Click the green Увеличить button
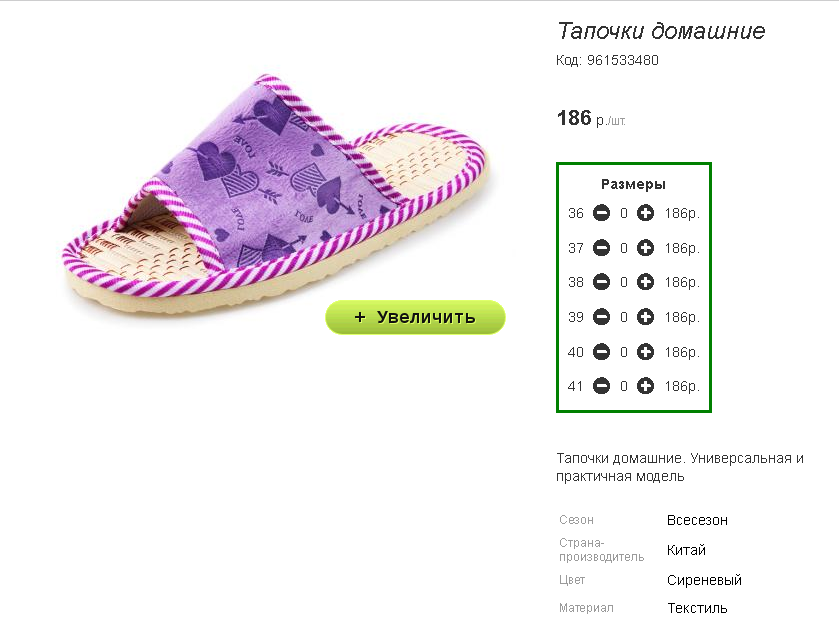 [415, 317]
